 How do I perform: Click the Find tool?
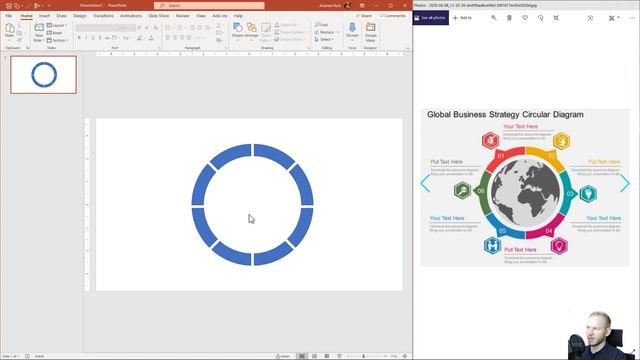coord(321,25)
